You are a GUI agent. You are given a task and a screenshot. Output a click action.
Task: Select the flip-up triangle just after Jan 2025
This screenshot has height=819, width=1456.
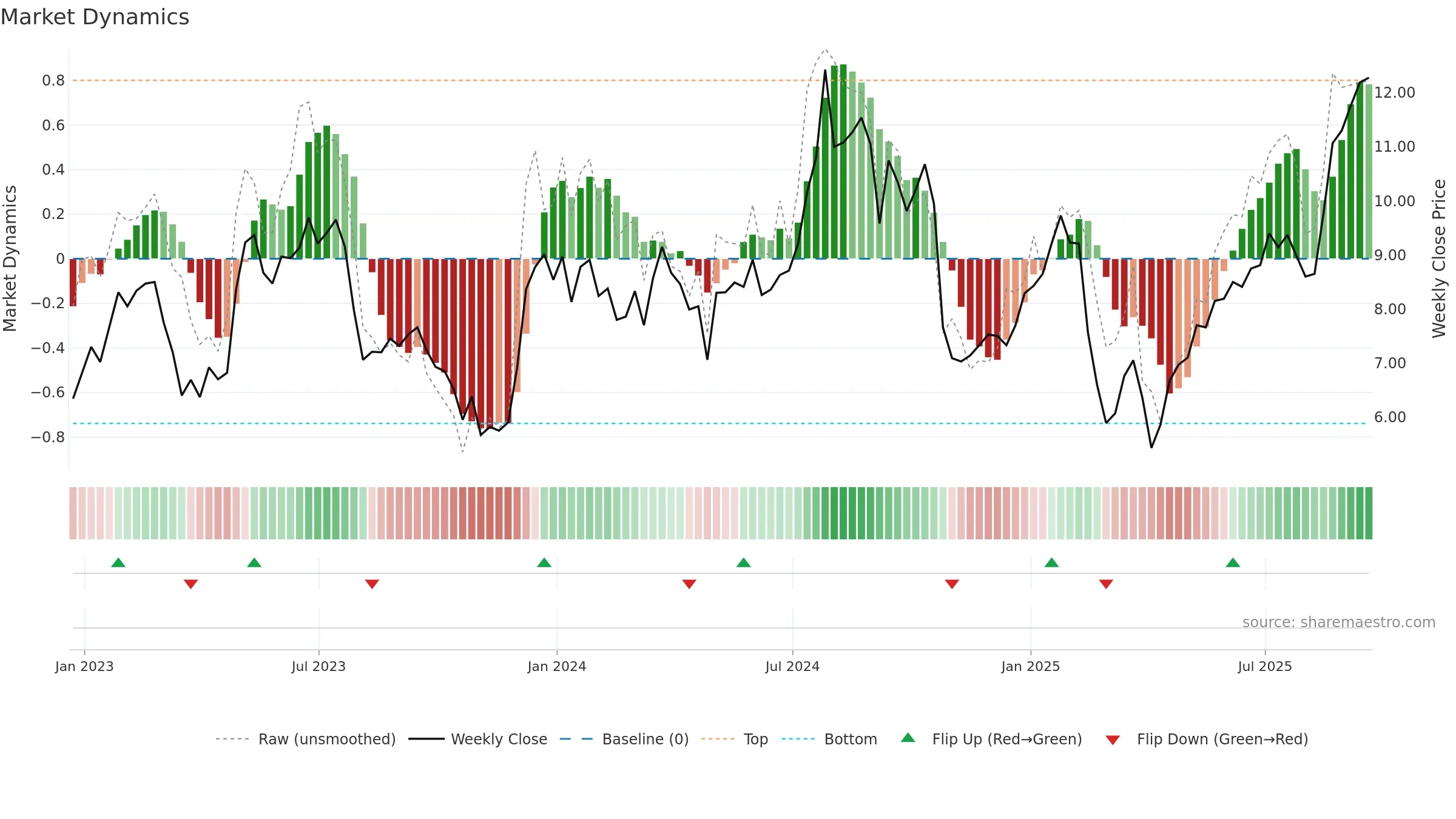(x=1051, y=562)
